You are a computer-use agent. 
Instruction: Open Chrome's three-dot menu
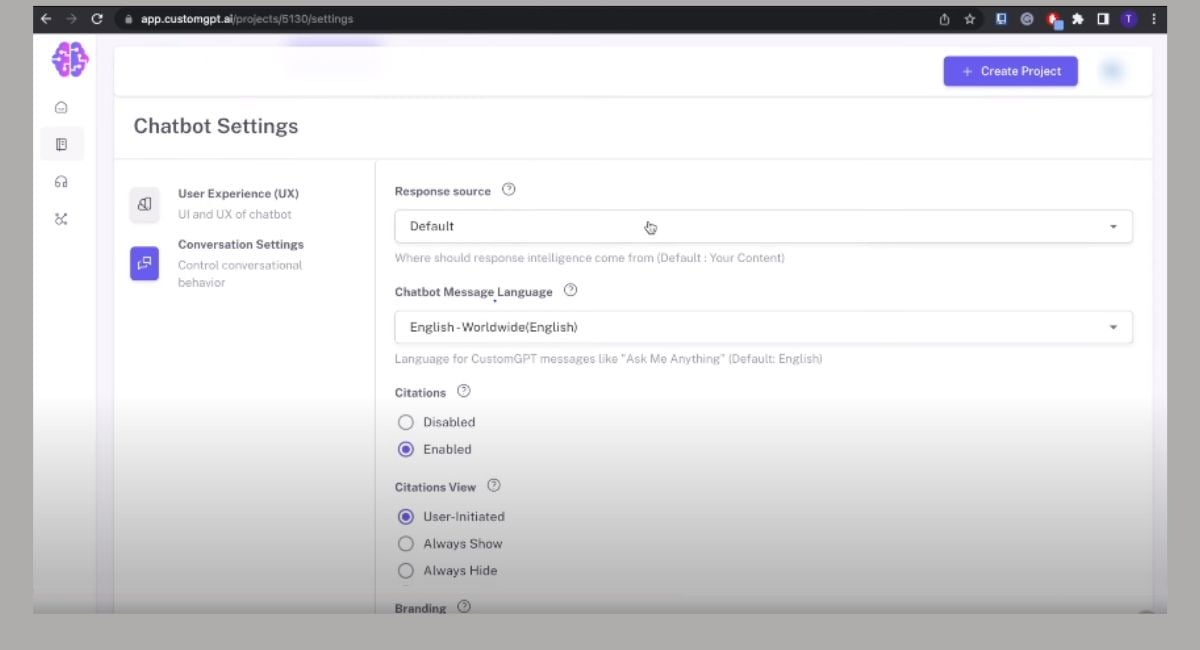[x=1154, y=18]
